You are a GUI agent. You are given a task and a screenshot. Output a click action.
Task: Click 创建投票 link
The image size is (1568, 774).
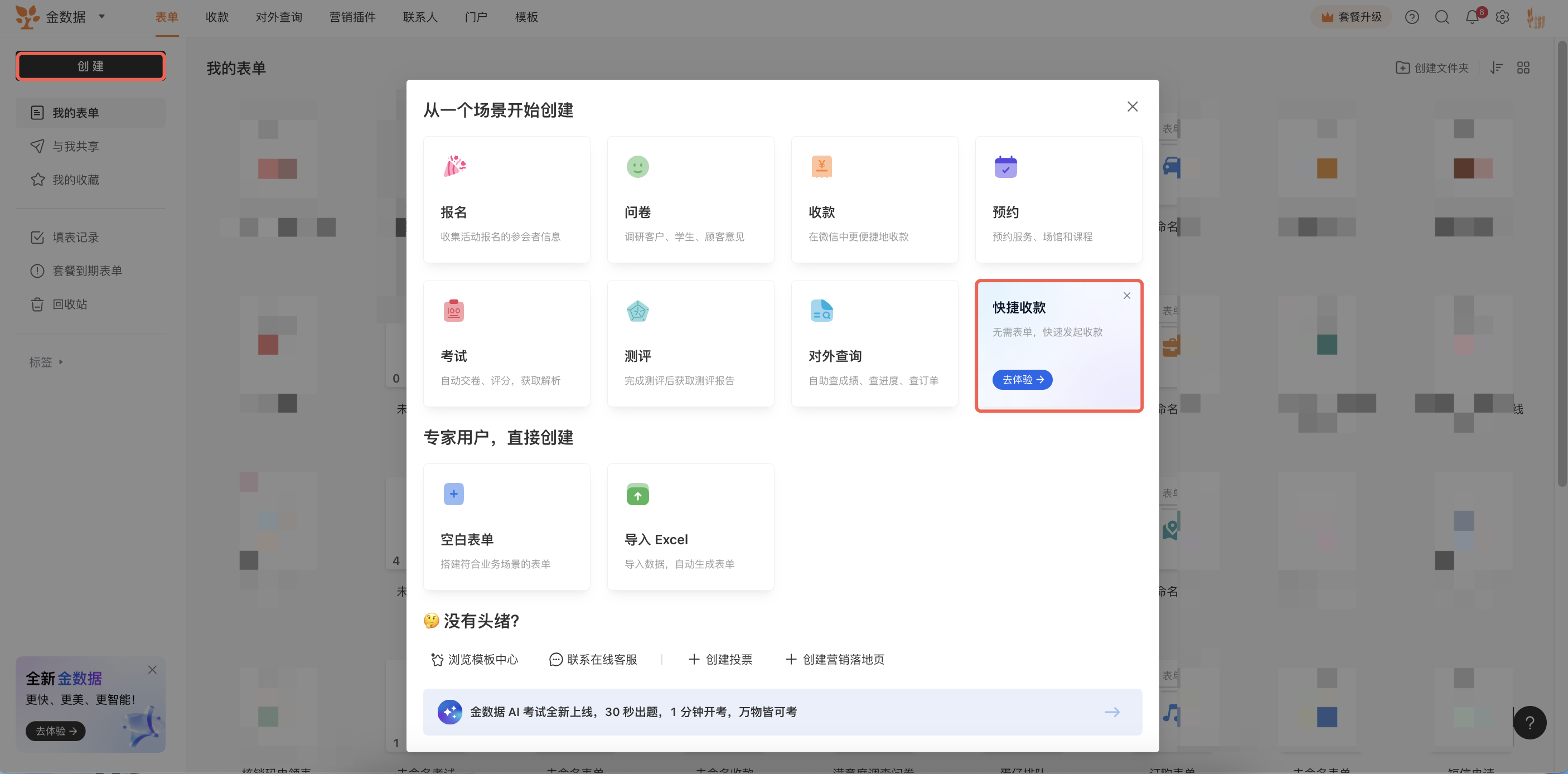click(x=720, y=660)
